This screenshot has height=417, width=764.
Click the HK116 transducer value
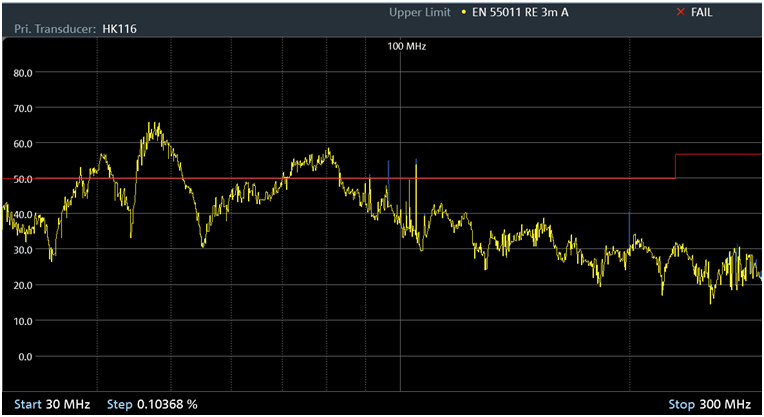[x=119, y=29]
